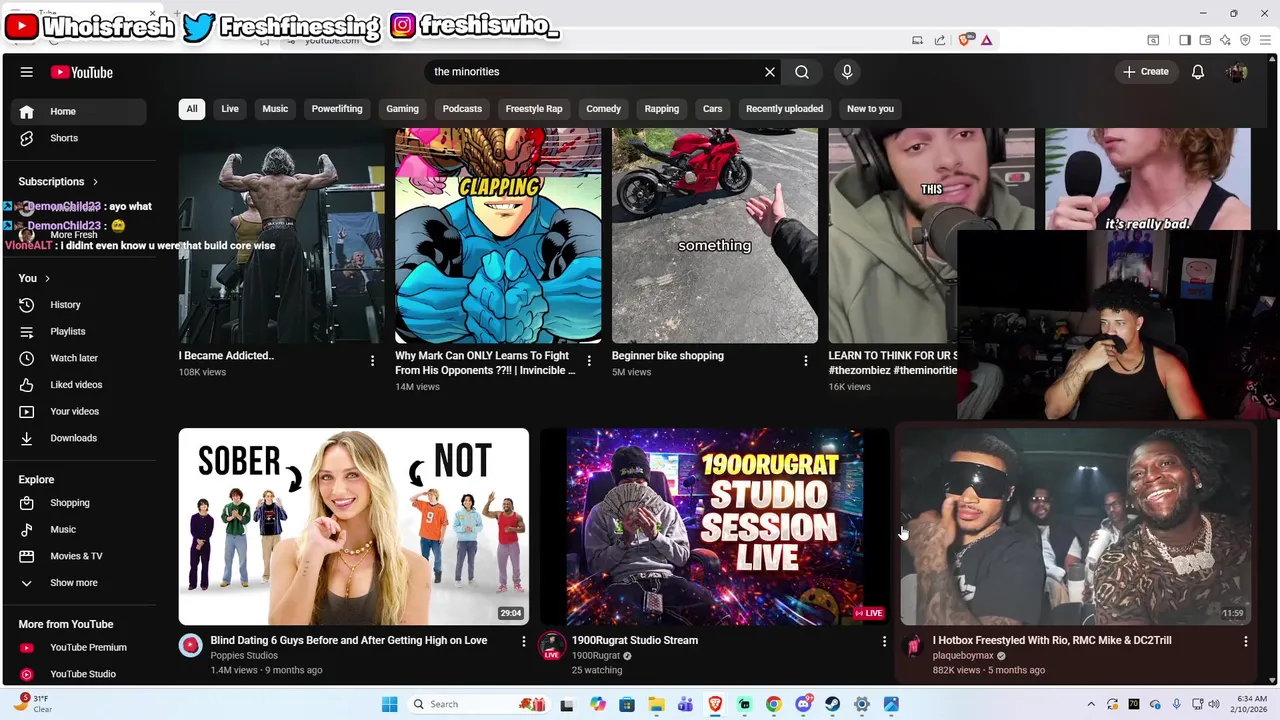This screenshot has width=1280, height=720.
Task: Open Downloads in the sidebar
Action: coord(80,438)
